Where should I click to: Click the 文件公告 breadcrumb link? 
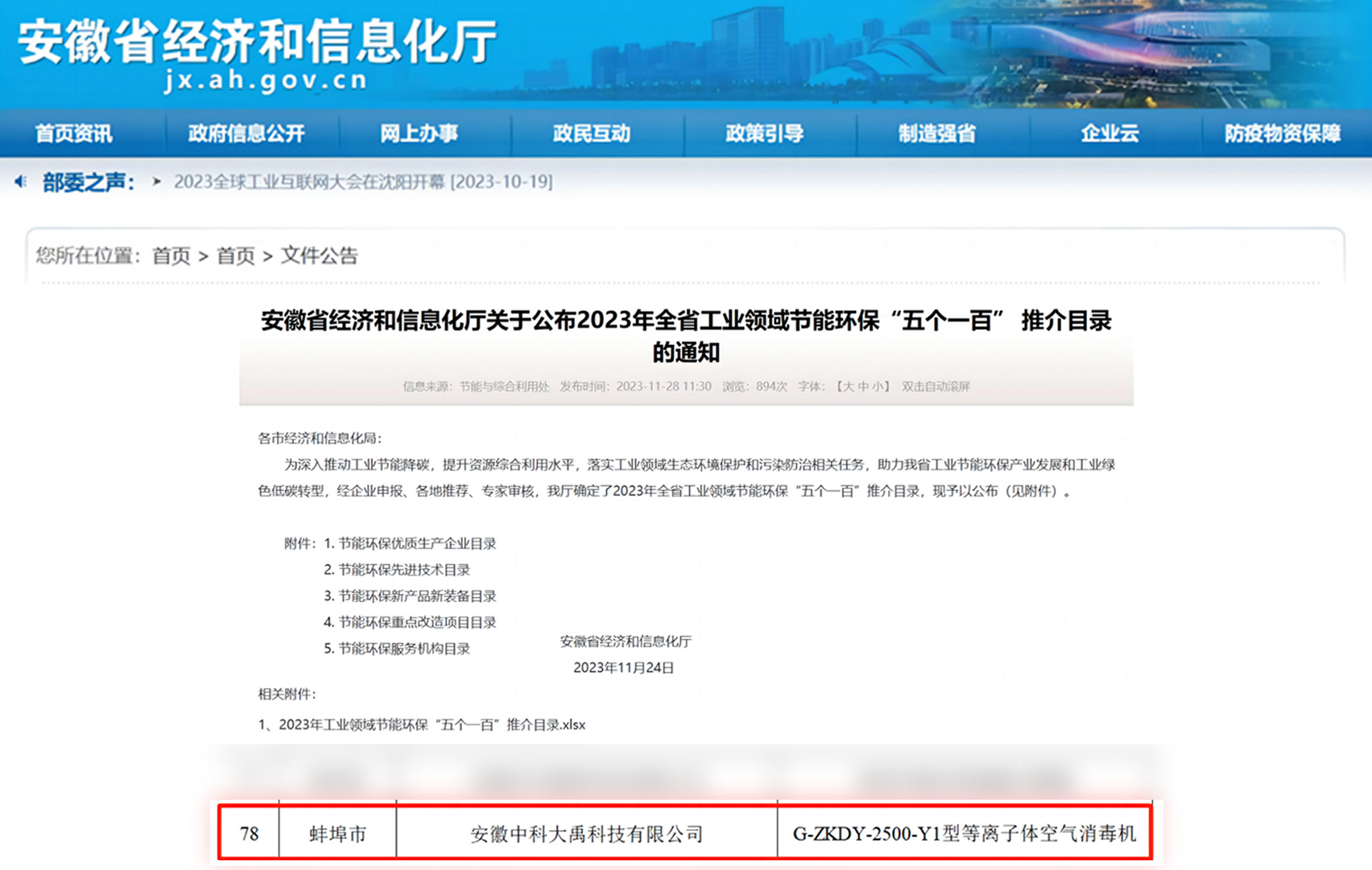(x=319, y=256)
